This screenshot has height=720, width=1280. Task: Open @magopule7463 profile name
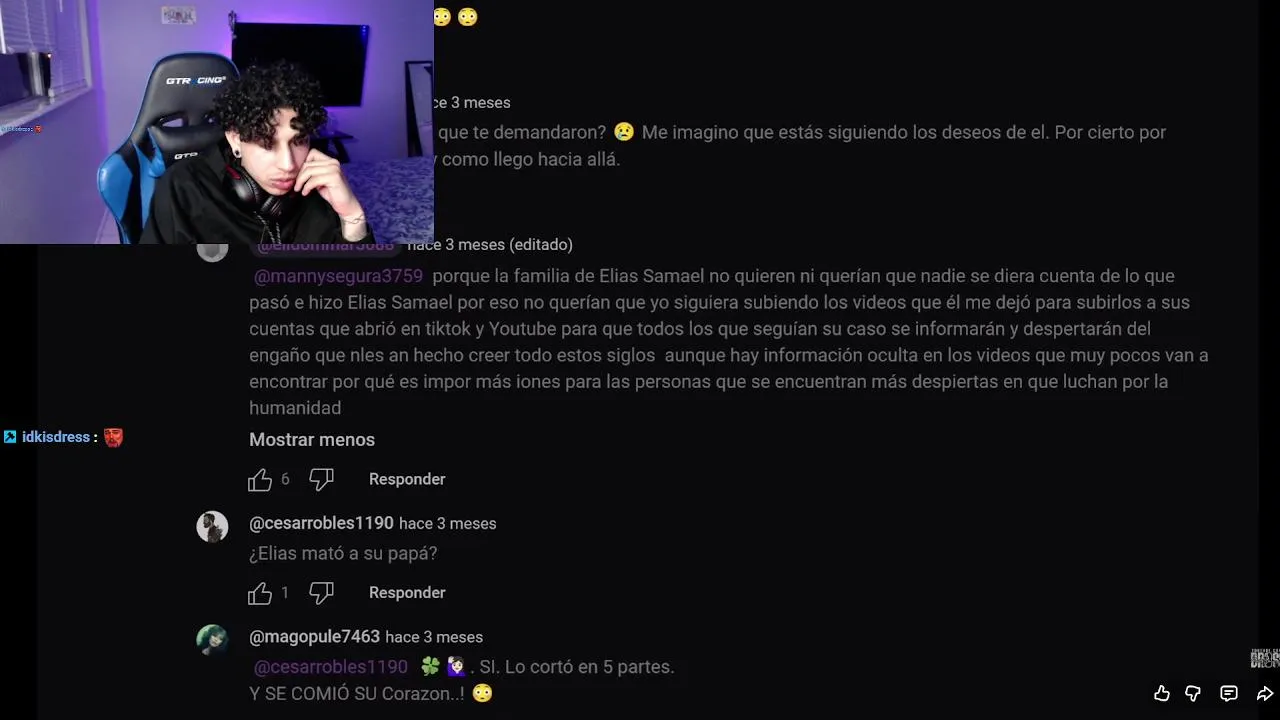pos(314,637)
